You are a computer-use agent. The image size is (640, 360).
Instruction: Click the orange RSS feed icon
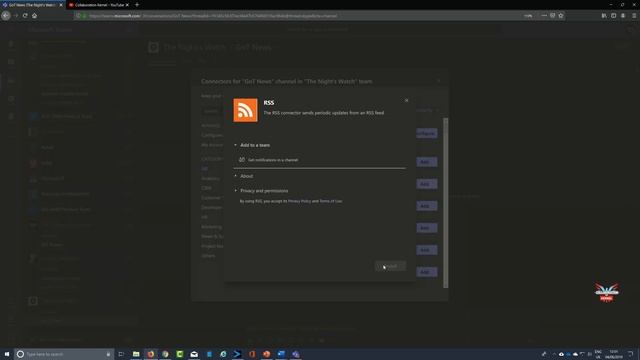coord(245,110)
